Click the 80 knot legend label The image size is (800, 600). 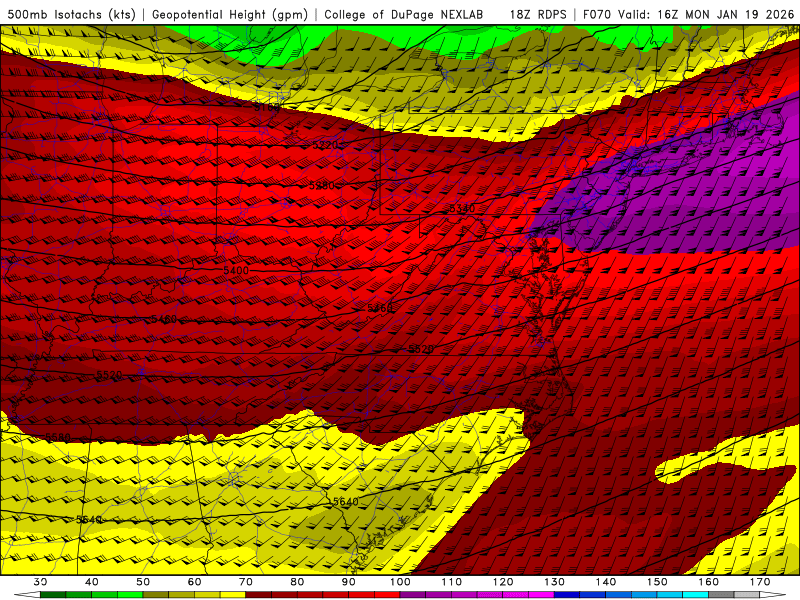297,582
